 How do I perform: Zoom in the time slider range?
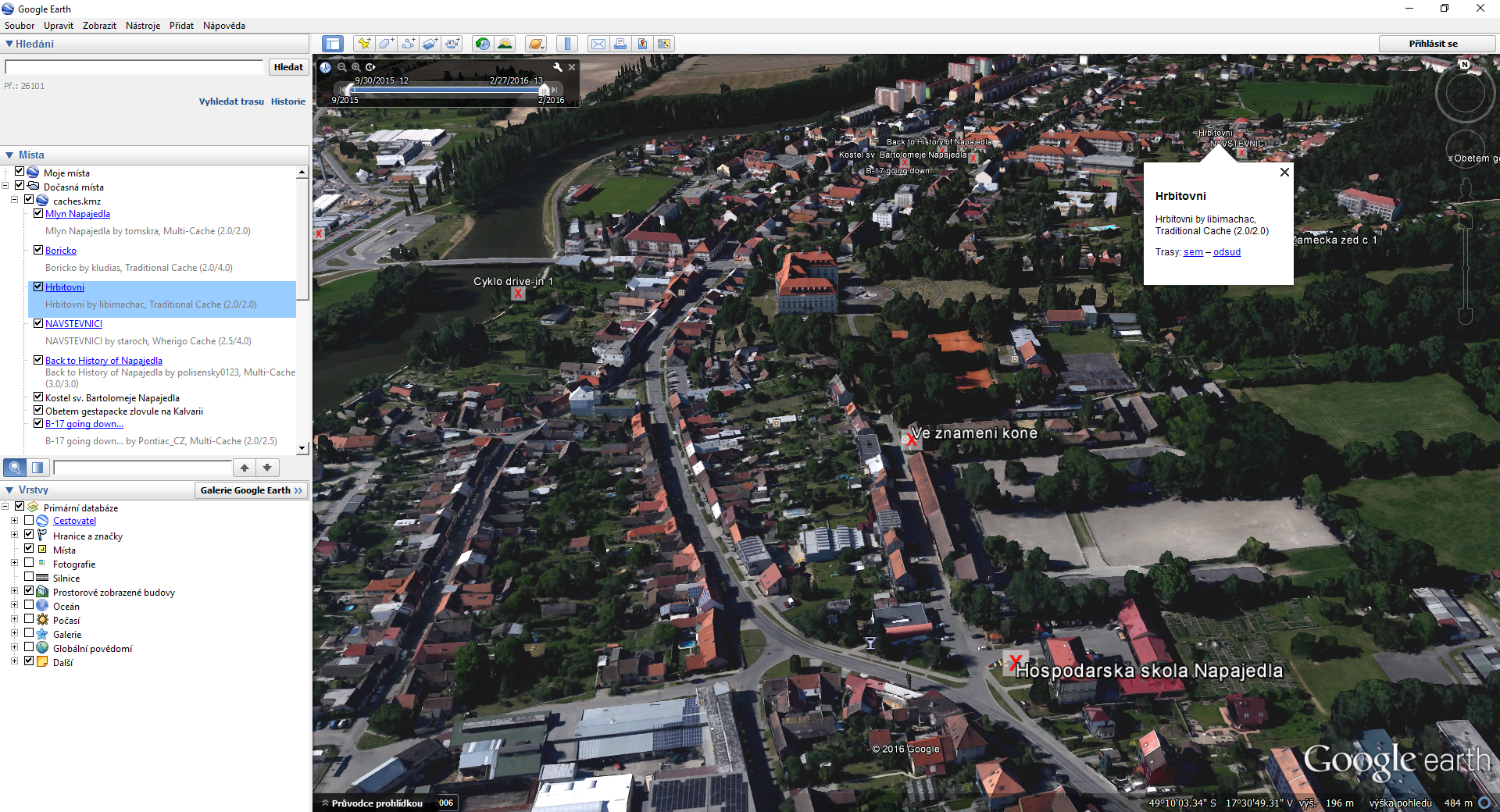[x=356, y=67]
